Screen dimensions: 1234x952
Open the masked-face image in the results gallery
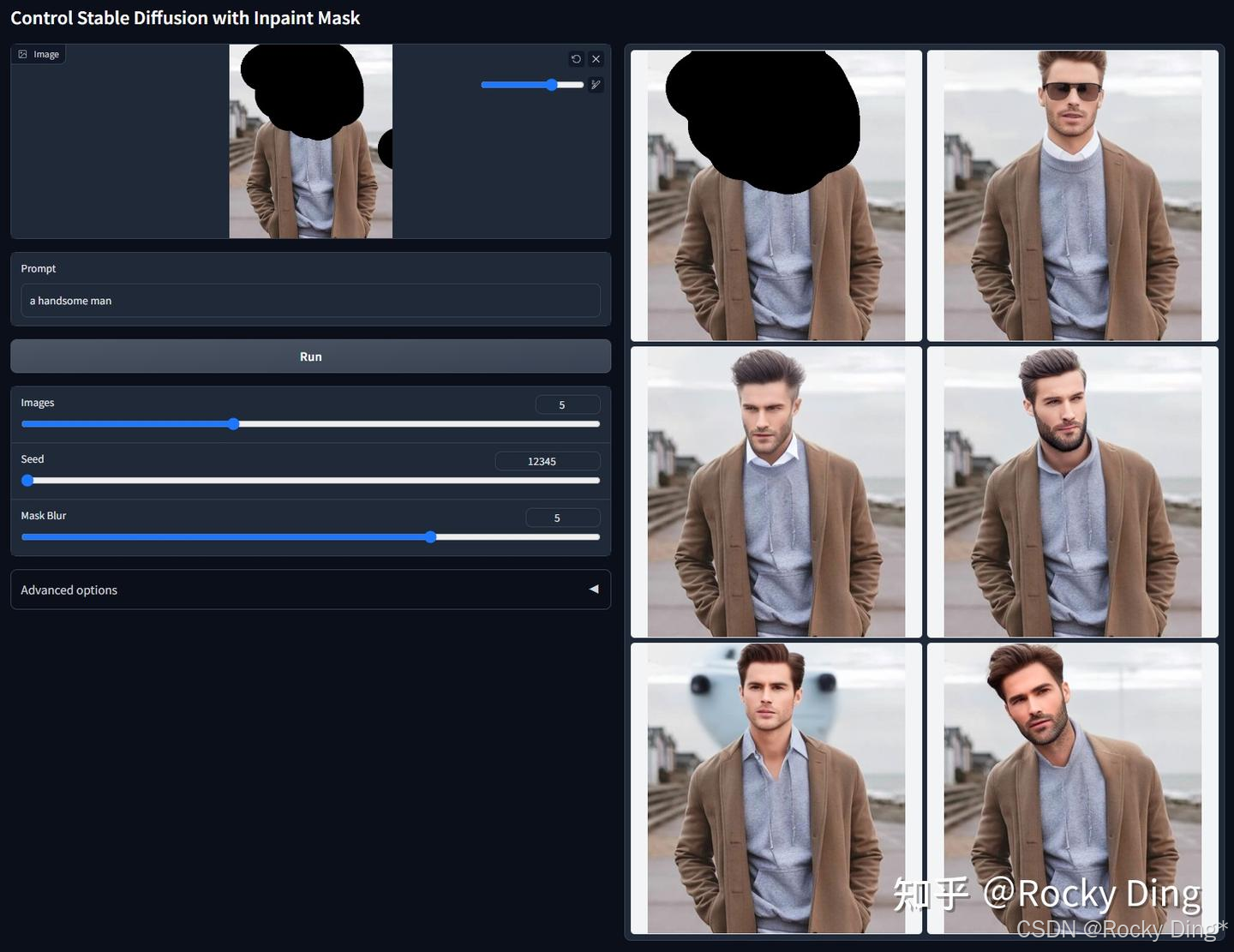pyautogui.click(x=775, y=195)
